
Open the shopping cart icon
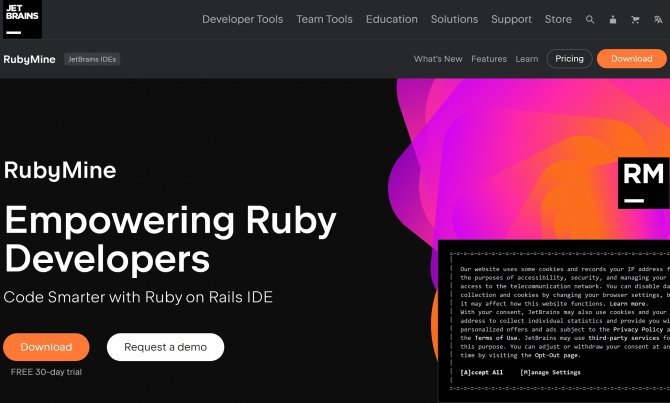(635, 20)
